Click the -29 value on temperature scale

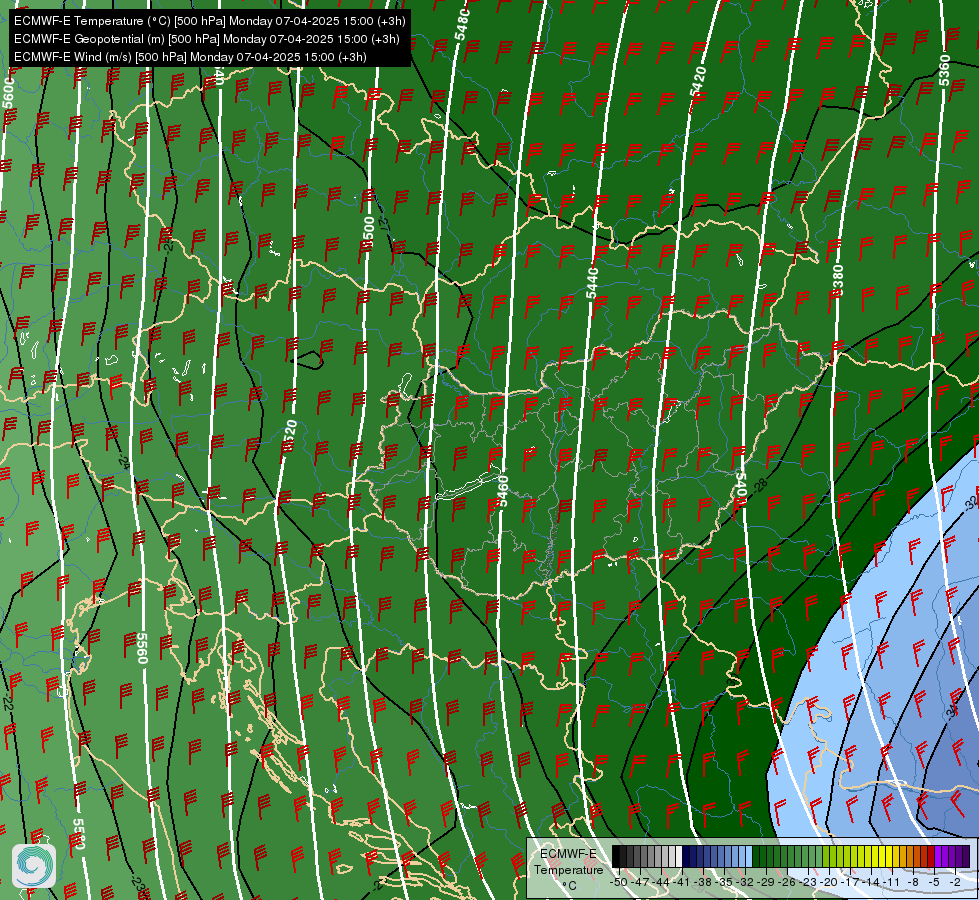(765, 882)
